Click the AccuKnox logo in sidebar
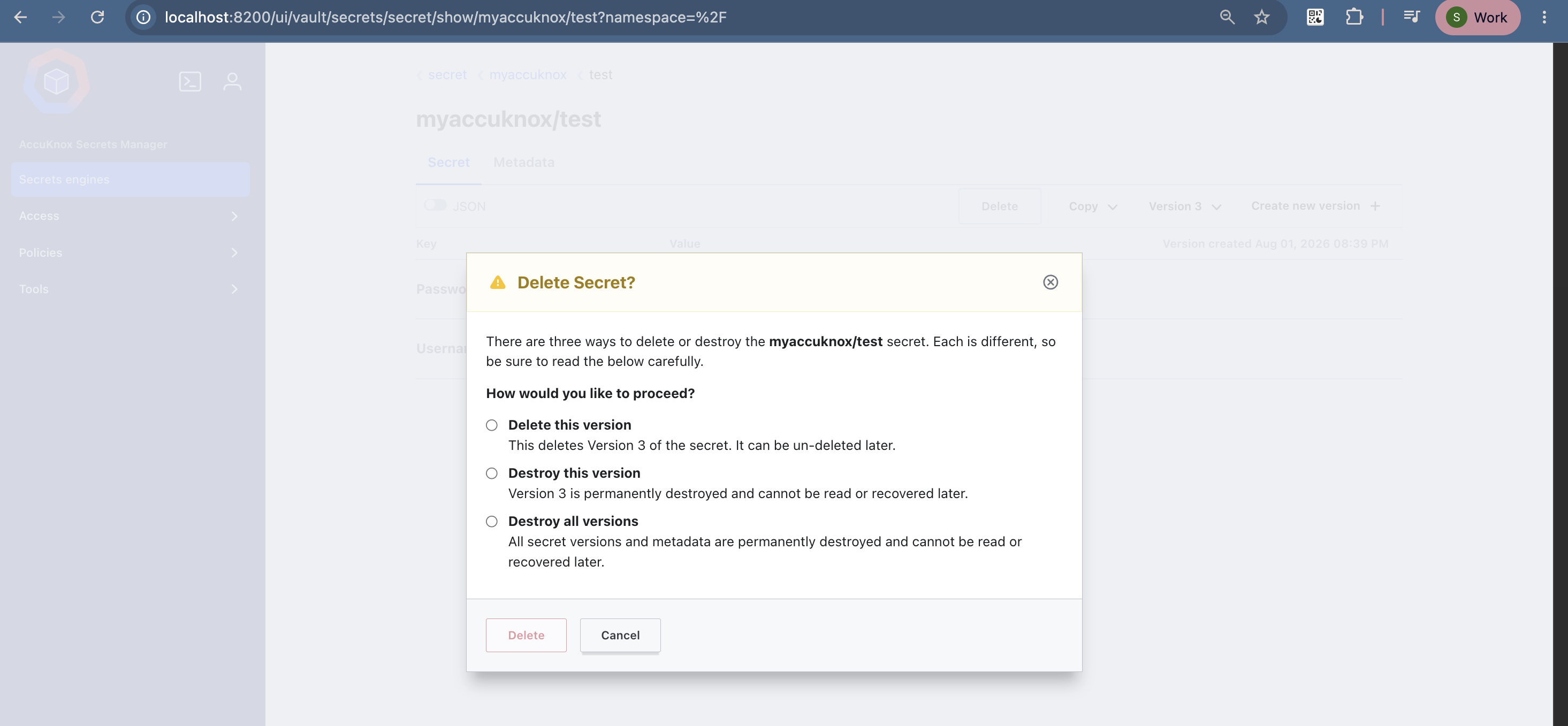The width and height of the screenshot is (1568, 726). coord(57,81)
